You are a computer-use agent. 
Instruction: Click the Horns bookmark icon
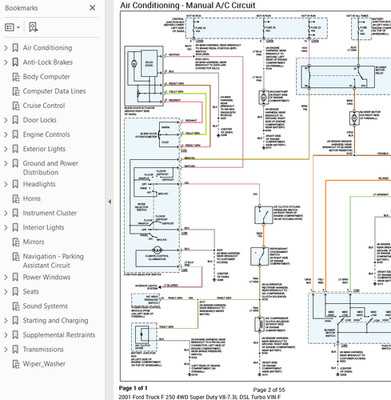click(16, 199)
